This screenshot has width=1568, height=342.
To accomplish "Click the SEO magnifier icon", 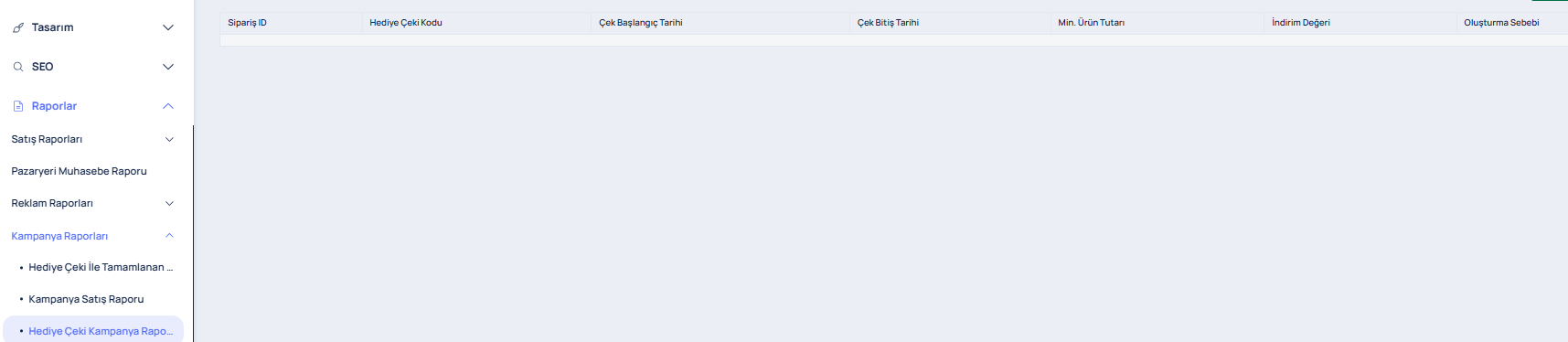I will 18,67.
